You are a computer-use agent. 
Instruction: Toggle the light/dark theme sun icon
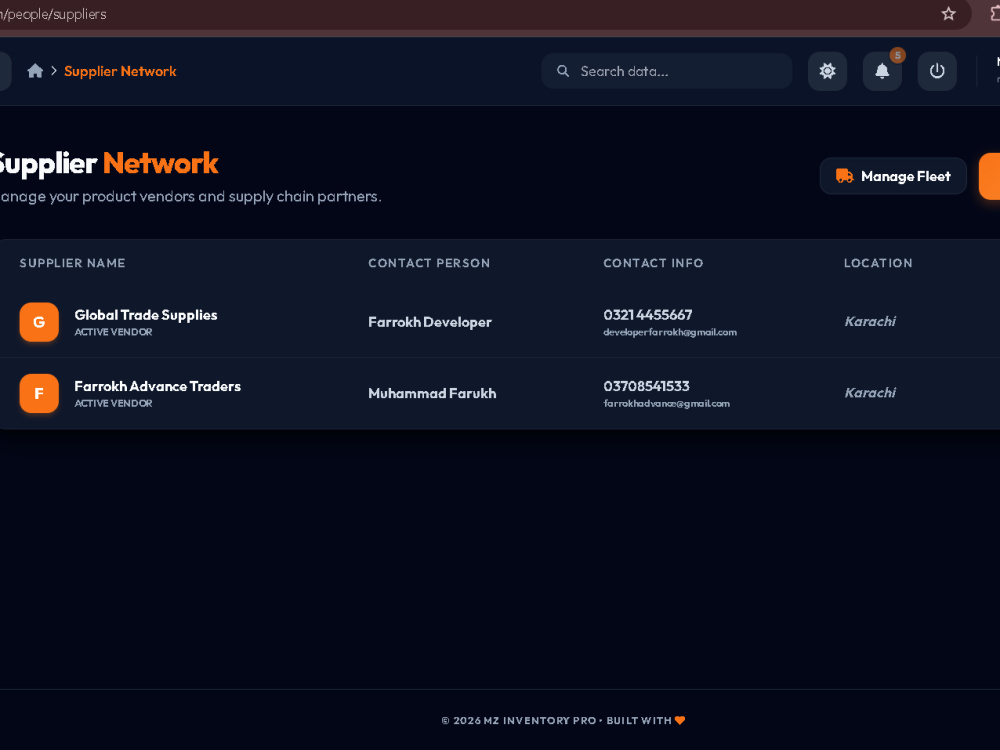827,71
